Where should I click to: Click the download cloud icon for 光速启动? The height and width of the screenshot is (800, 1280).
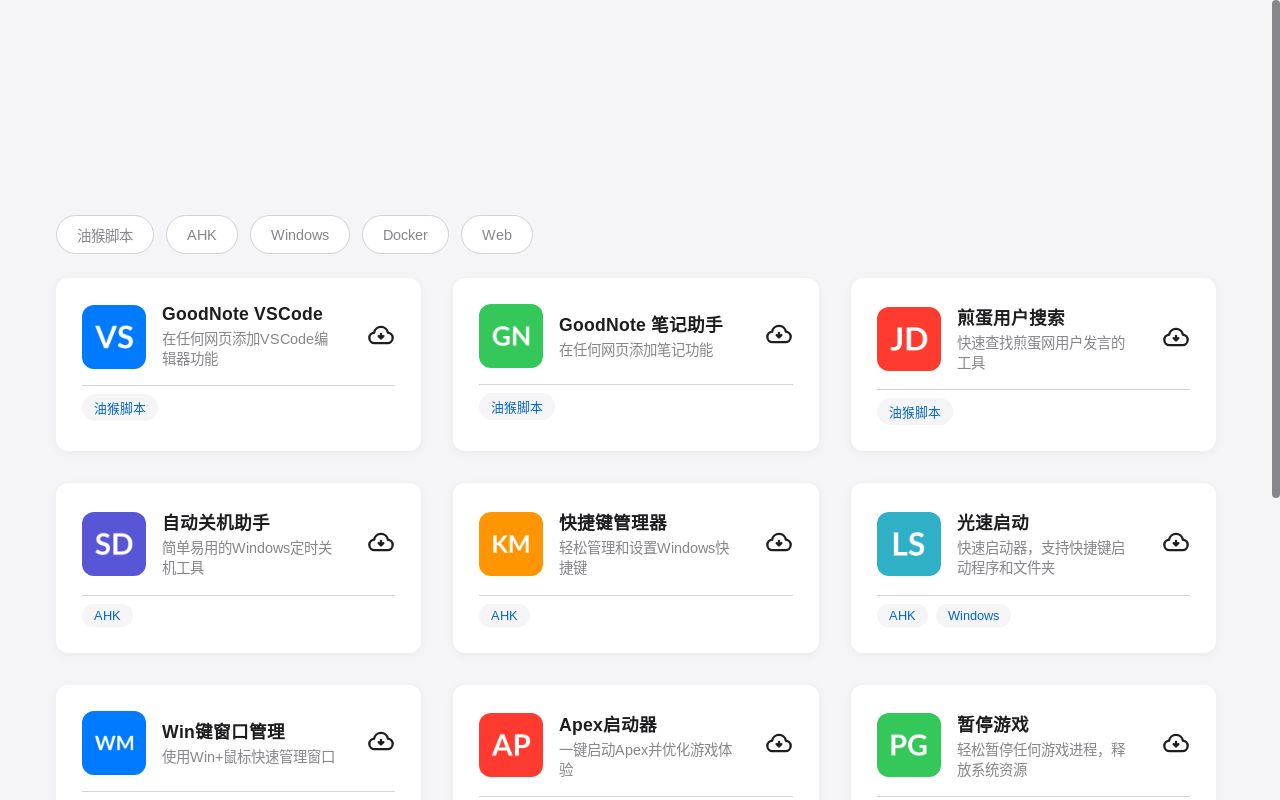tap(1176, 542)
